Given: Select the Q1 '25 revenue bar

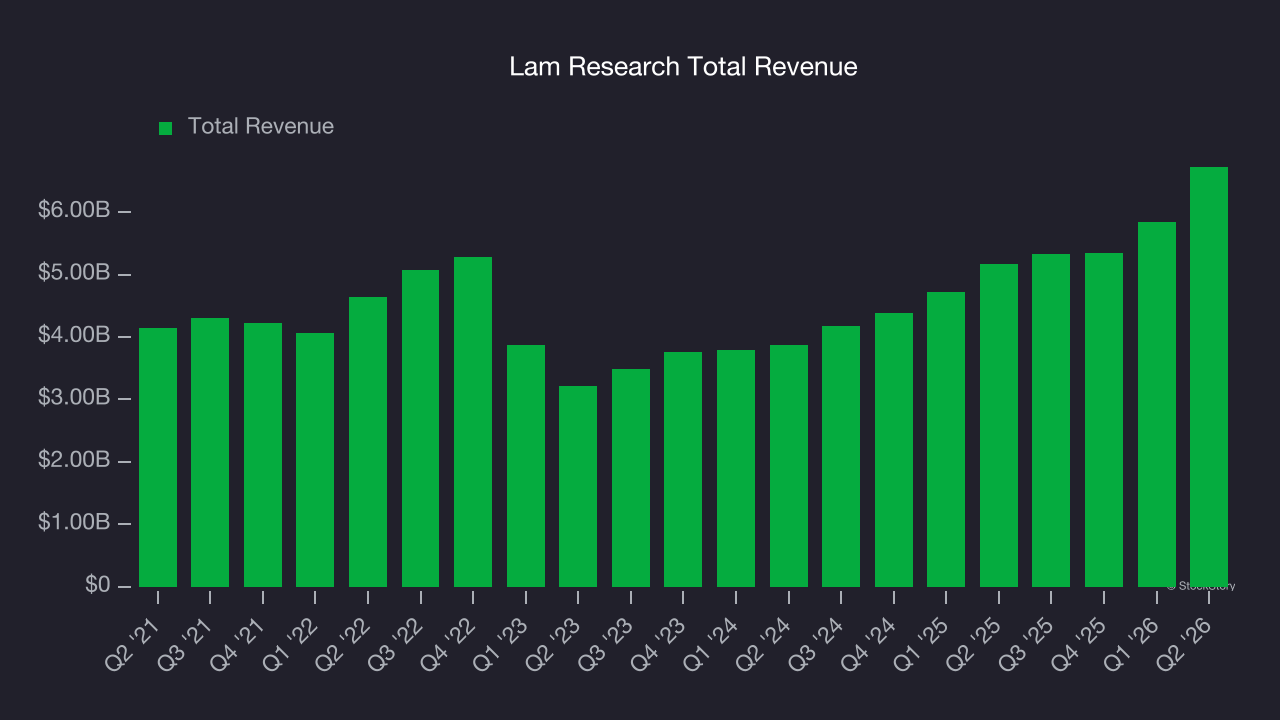Looking at the screenshot, I should (946, 439).
